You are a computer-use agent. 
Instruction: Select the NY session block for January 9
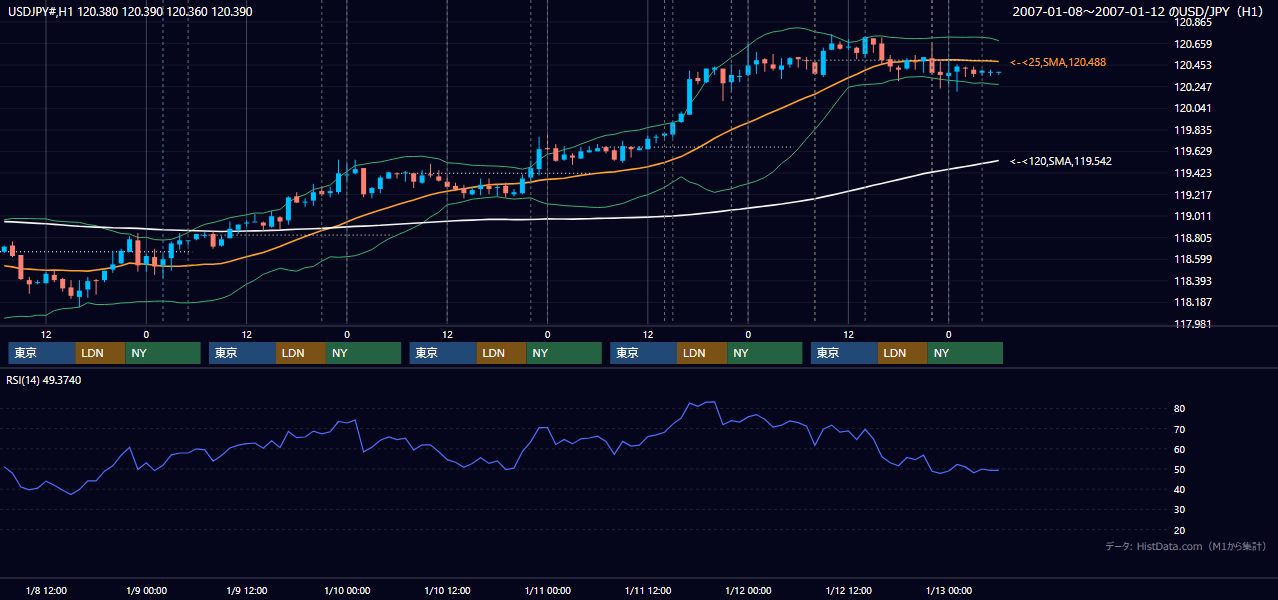point(363,353)
